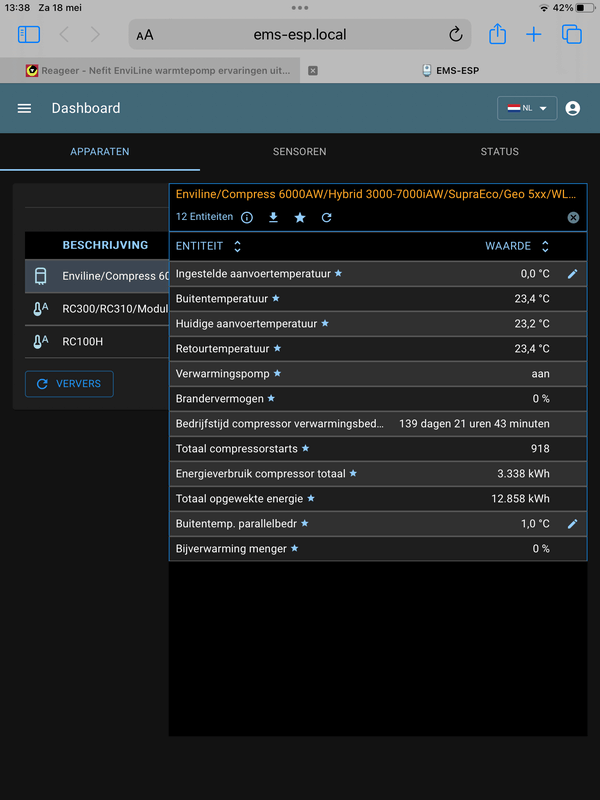
Task: Sort by WAARDE column arrows
Action: (x=545, y=246)
